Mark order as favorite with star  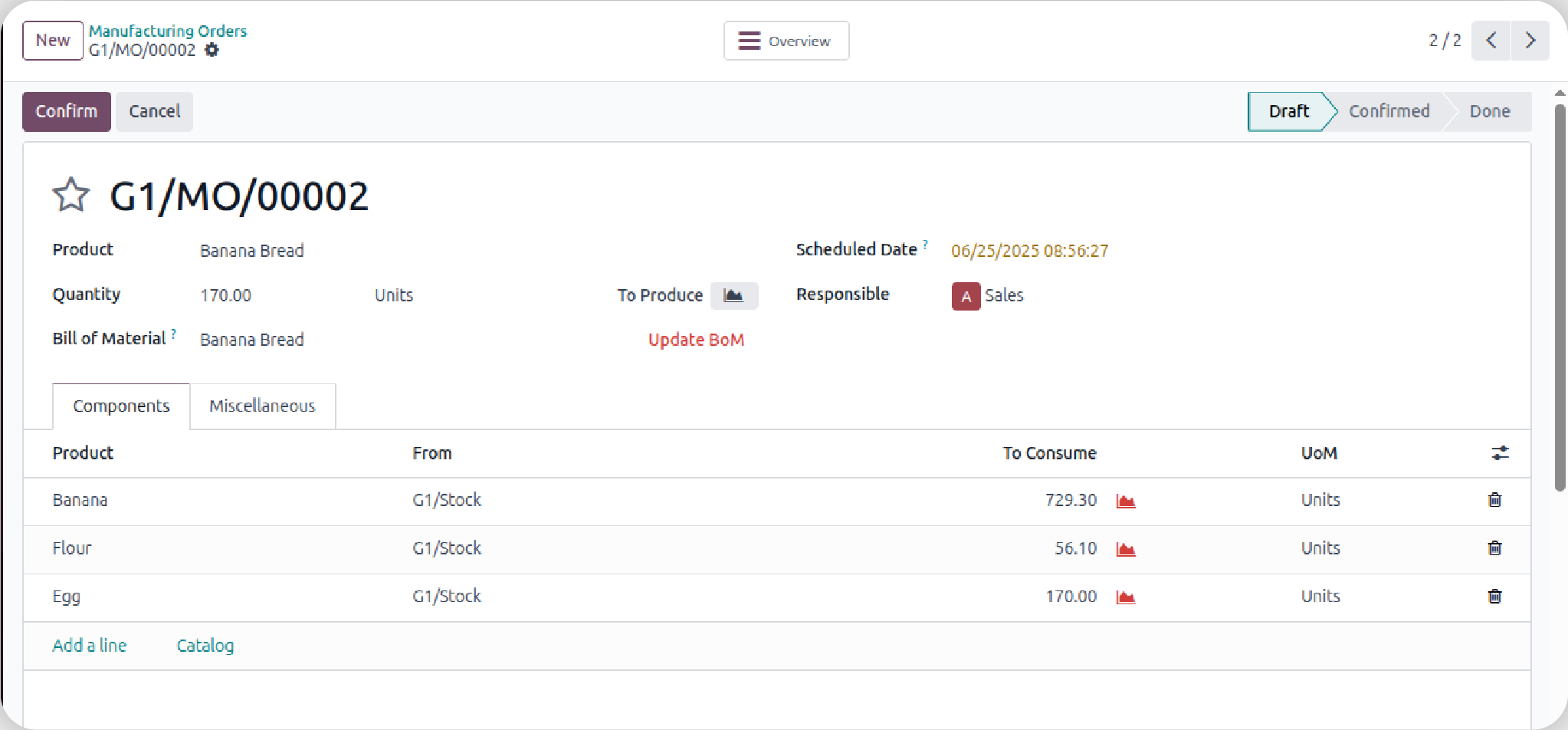pos(71,195)
